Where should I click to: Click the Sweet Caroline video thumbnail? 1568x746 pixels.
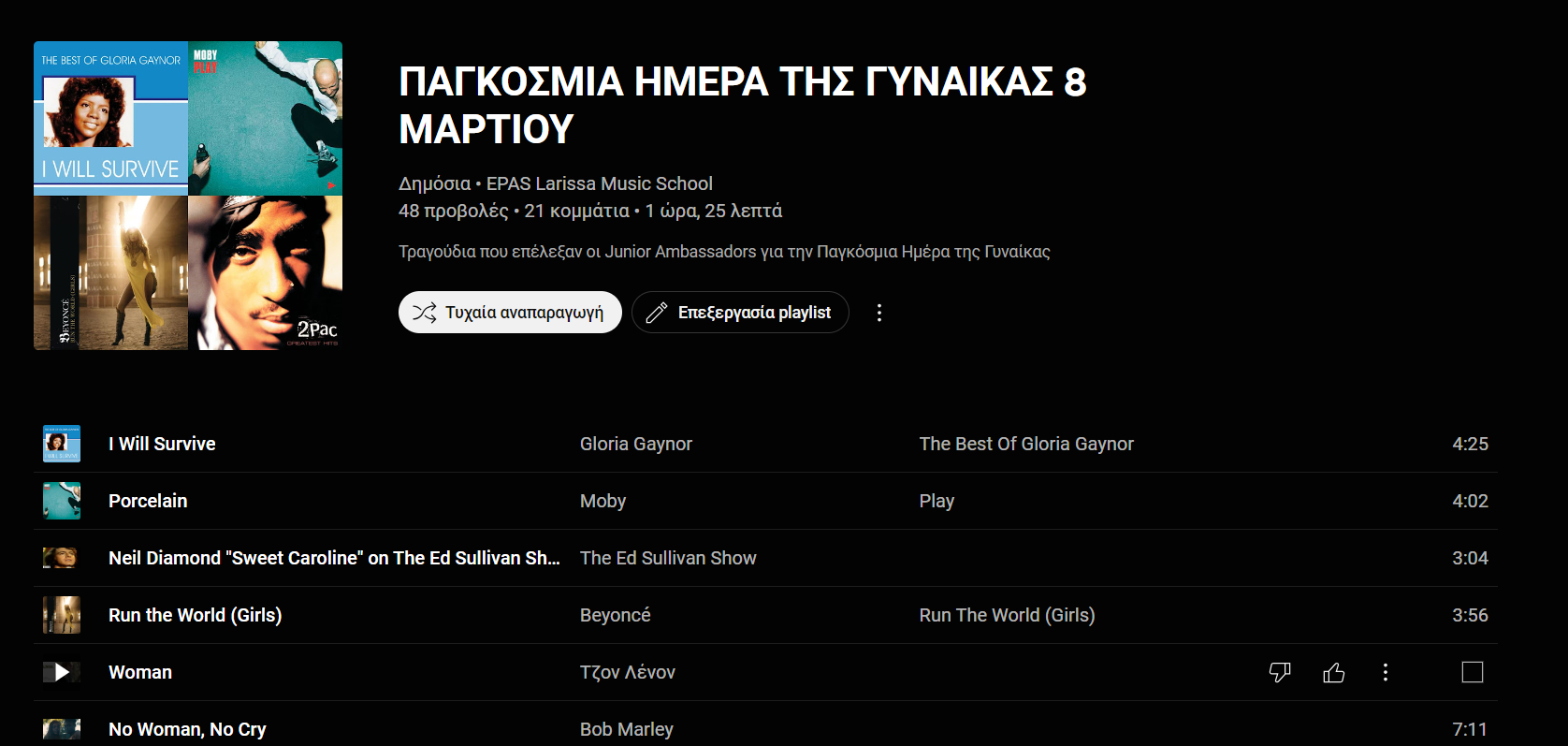tap(62, 558)
